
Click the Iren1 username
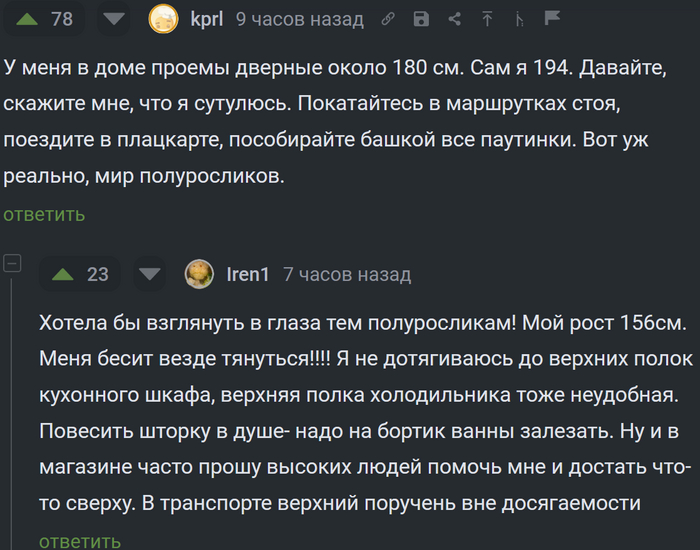pos(248,274)
